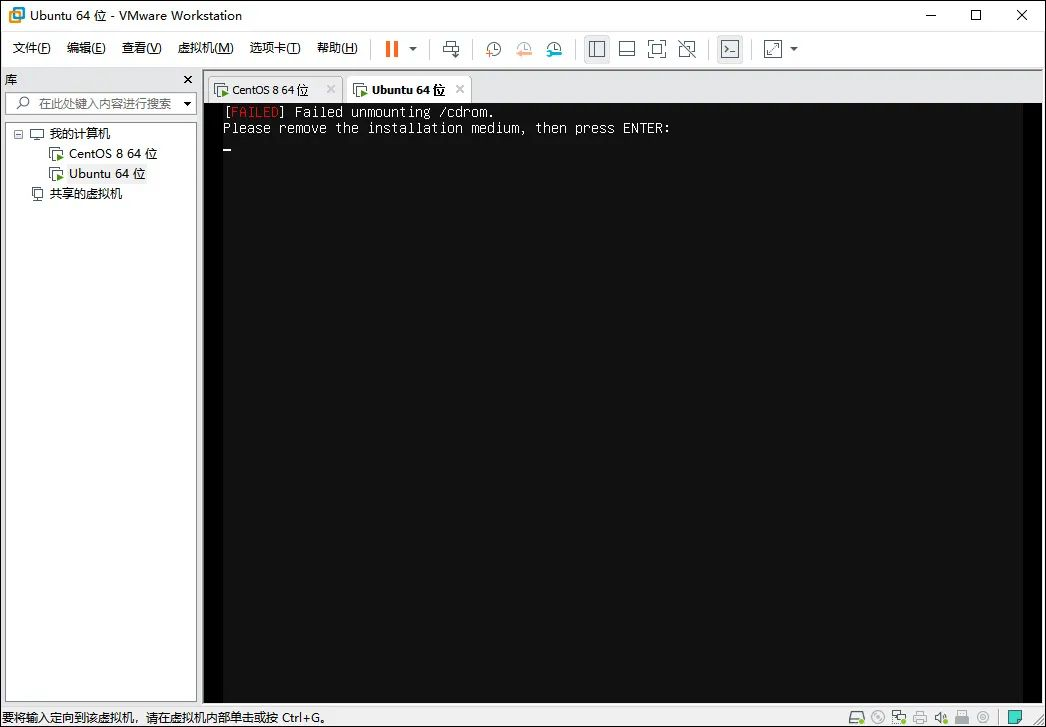Viewport: 1046px width, 727px height.
Task: Click the stretch guest display icon
Action: point(772,49)
